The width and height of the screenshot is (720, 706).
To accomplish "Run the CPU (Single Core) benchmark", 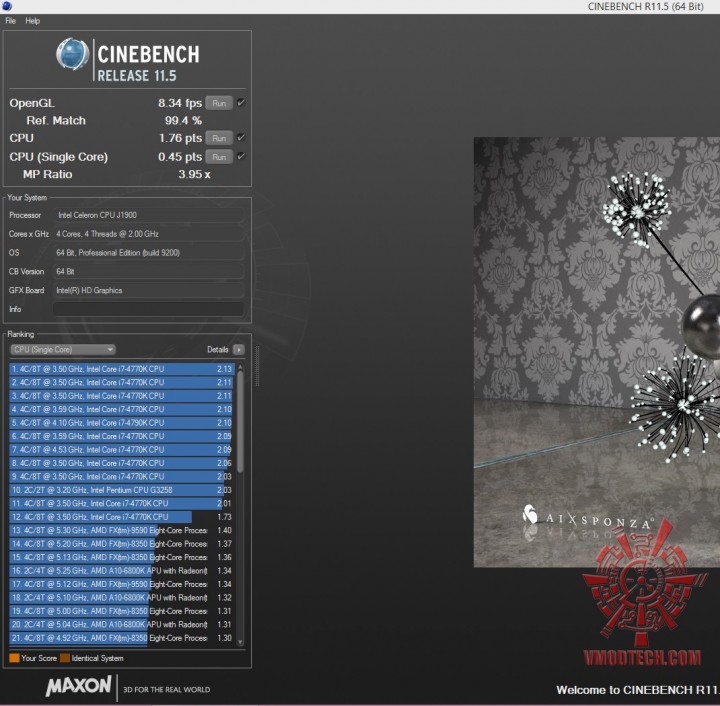I will 219,157.
